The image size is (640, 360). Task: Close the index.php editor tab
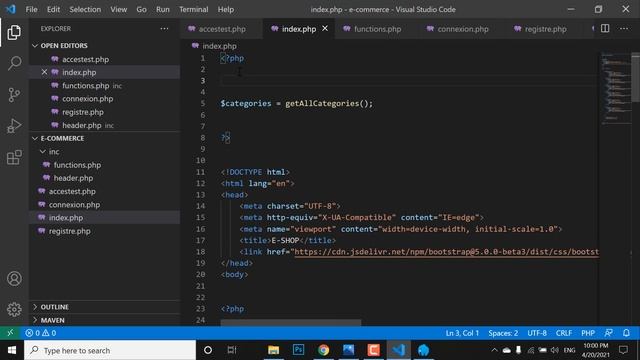325,29
